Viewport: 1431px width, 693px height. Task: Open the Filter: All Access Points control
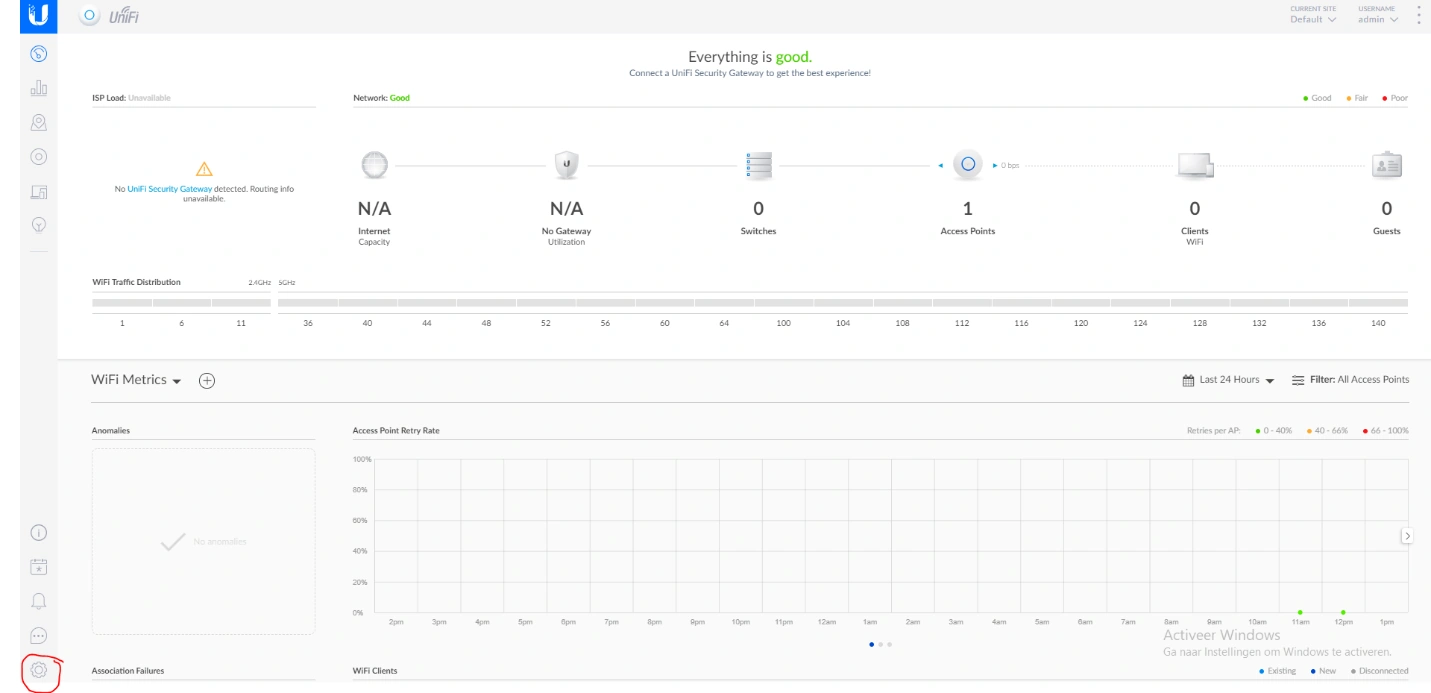[x=1350, y=380]
